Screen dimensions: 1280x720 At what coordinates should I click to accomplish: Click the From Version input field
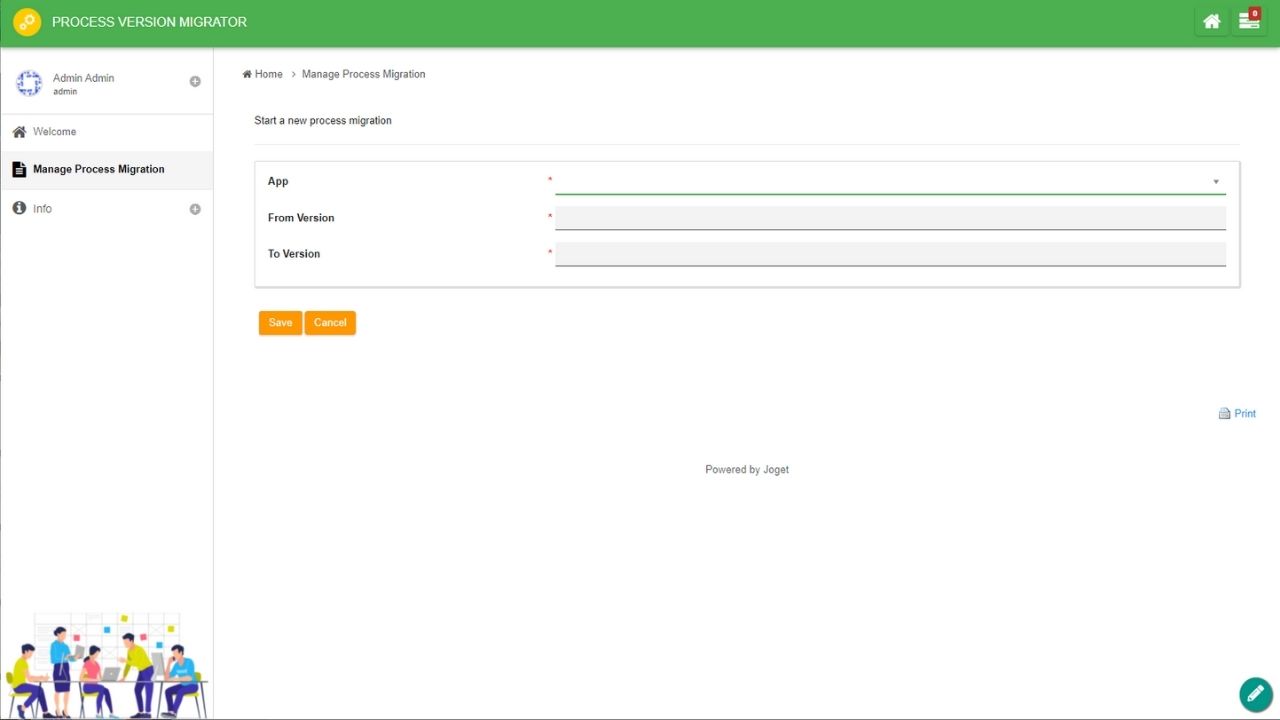tap(889, 218)
